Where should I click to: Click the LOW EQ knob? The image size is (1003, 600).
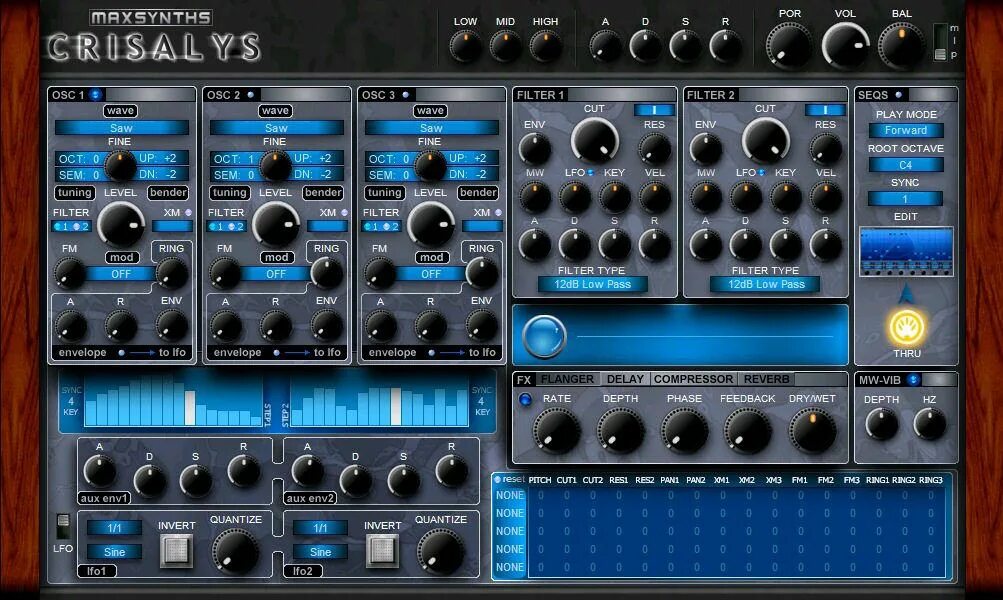465,47
